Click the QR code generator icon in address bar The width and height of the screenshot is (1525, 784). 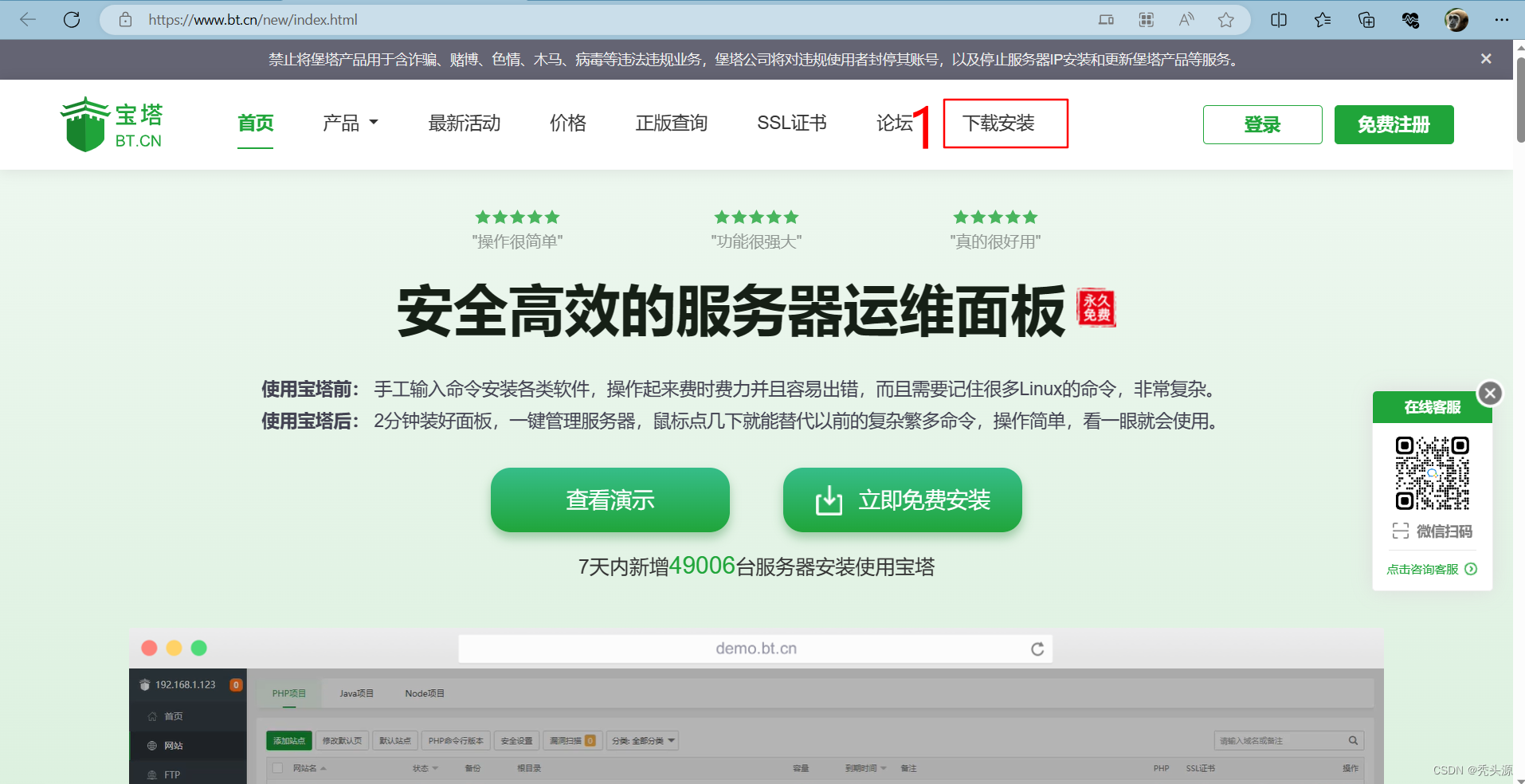coord(1146,20)
